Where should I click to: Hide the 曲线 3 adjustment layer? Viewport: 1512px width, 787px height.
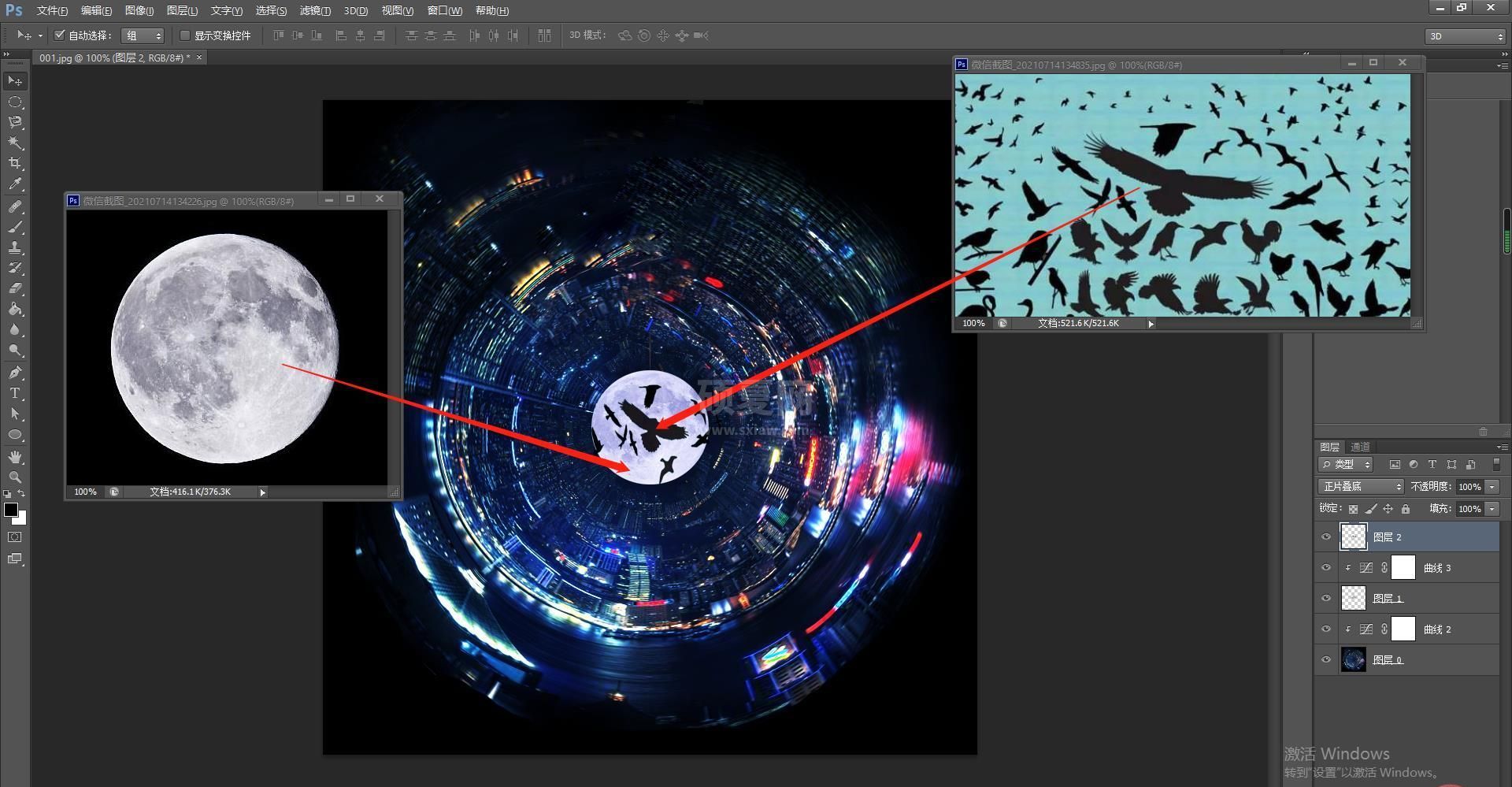[x=1326, y=568]
